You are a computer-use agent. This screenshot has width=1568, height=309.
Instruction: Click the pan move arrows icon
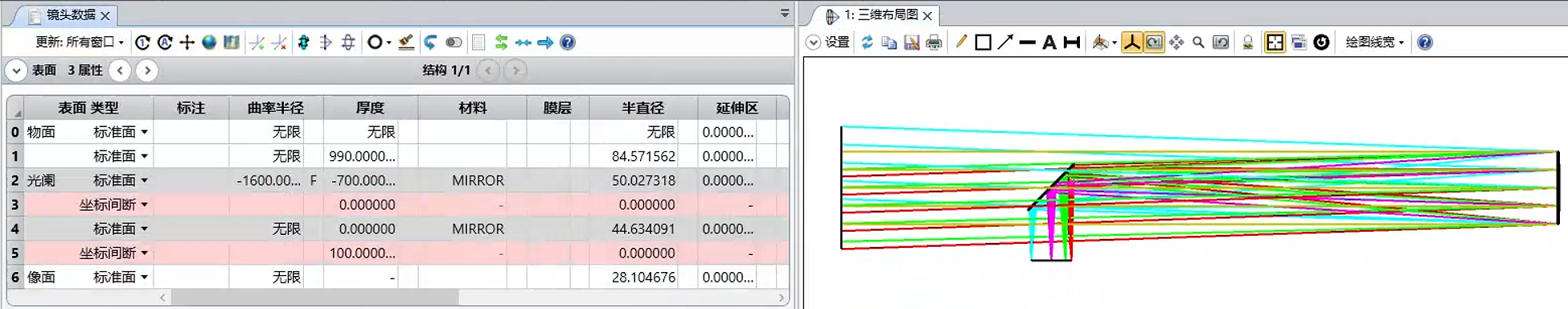point(1176,43)
